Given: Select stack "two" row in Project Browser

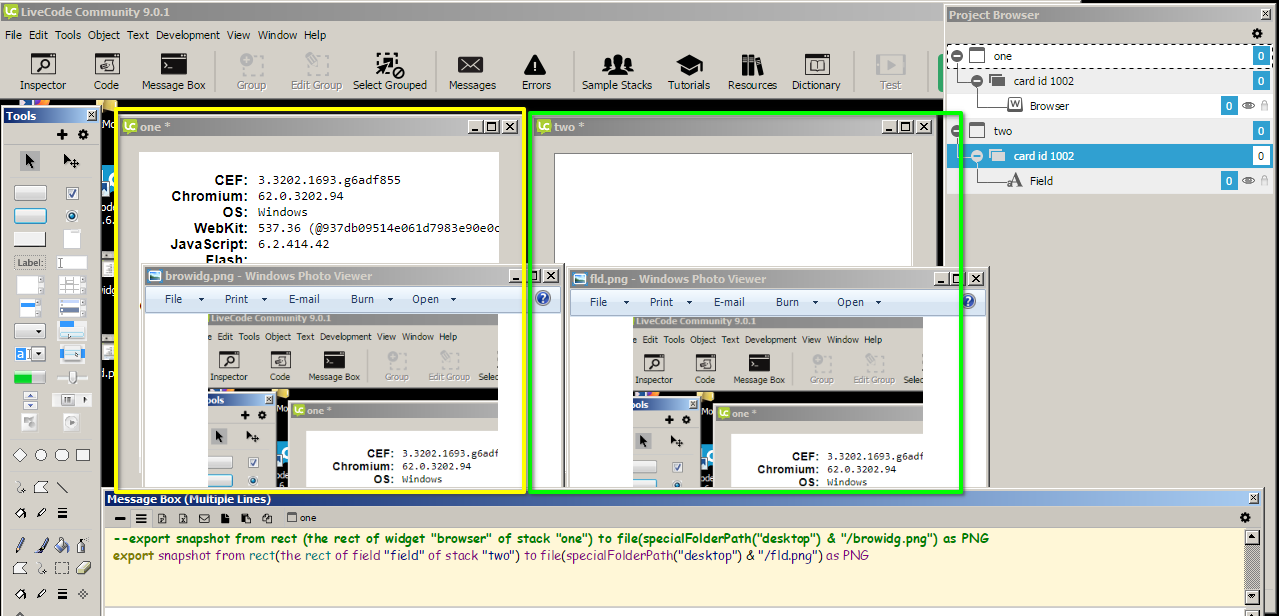Looking at the screenshot, I should (x=1108, y=131).
